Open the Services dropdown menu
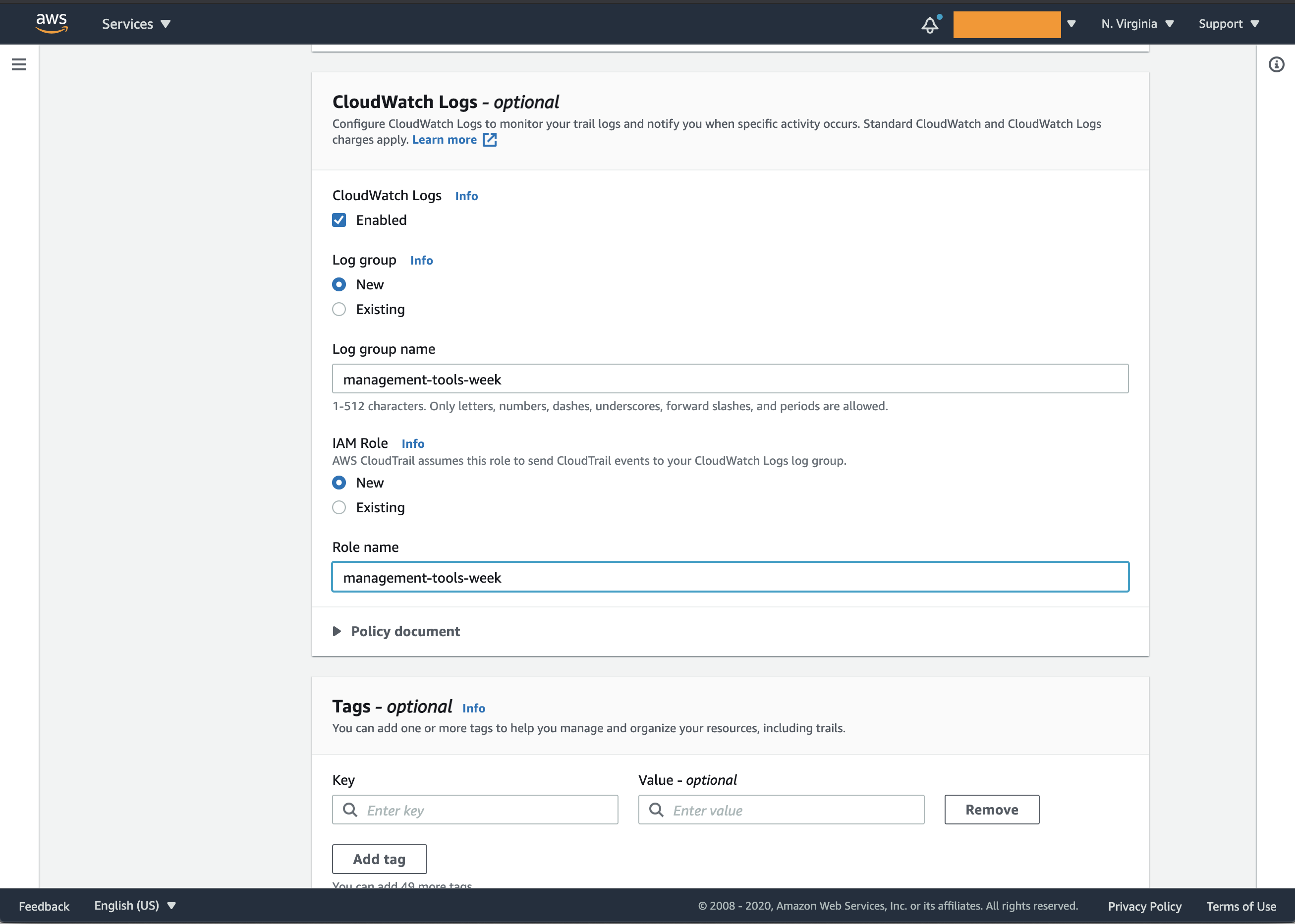This screenshot has width=1295, height=924. click(x=136, y=24)
